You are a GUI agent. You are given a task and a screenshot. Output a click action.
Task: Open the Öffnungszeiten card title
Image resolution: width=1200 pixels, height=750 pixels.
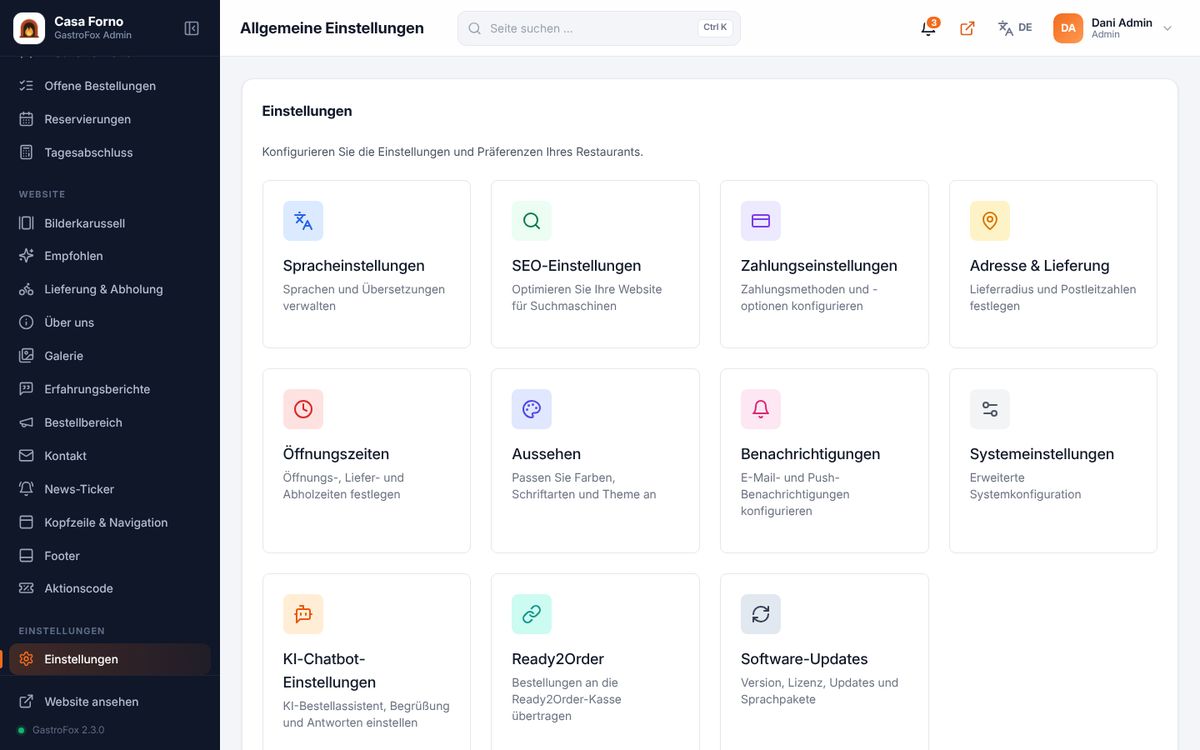(x=336, y=454)
